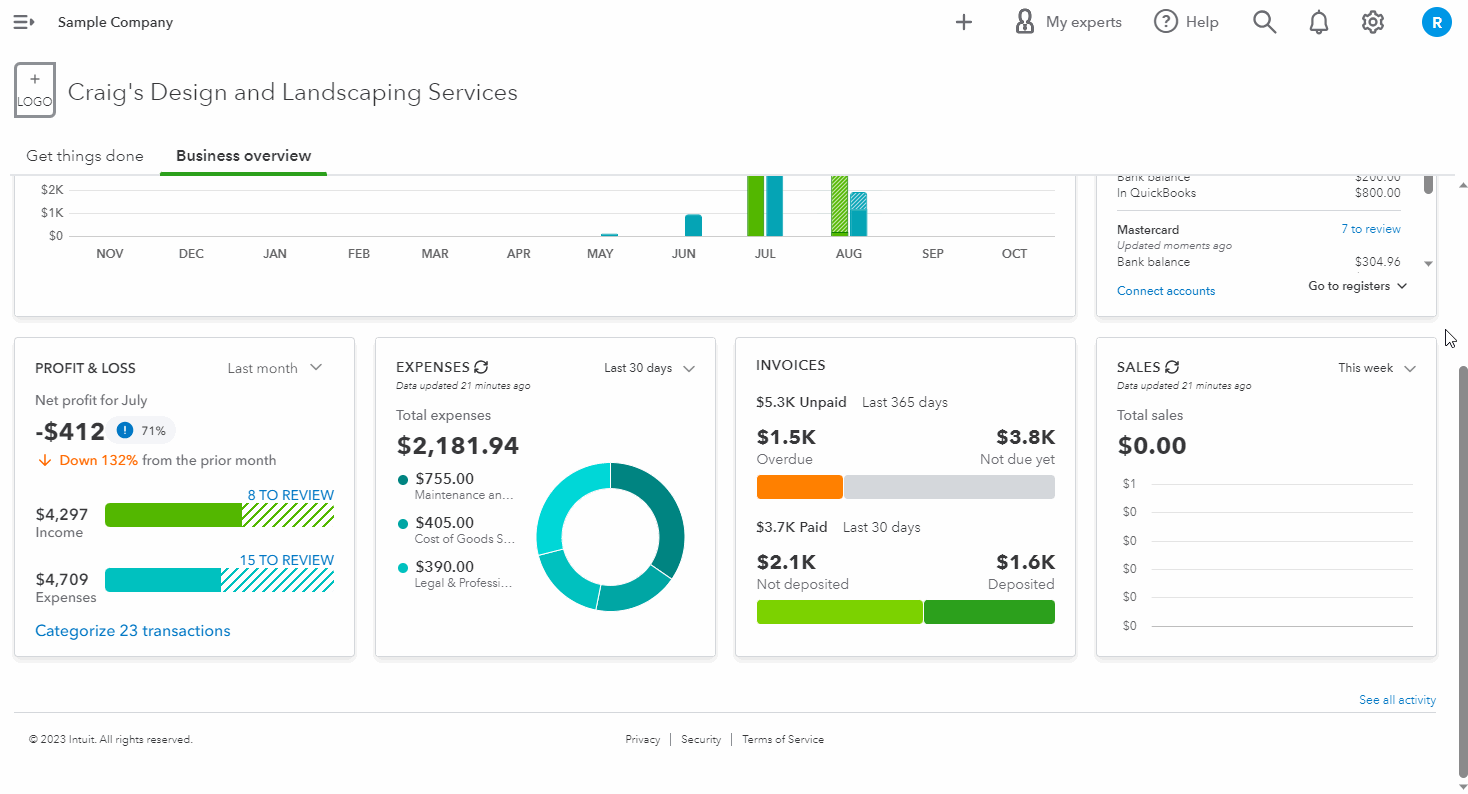
Task: Select the Business overview tab
Action: point(243,156)
